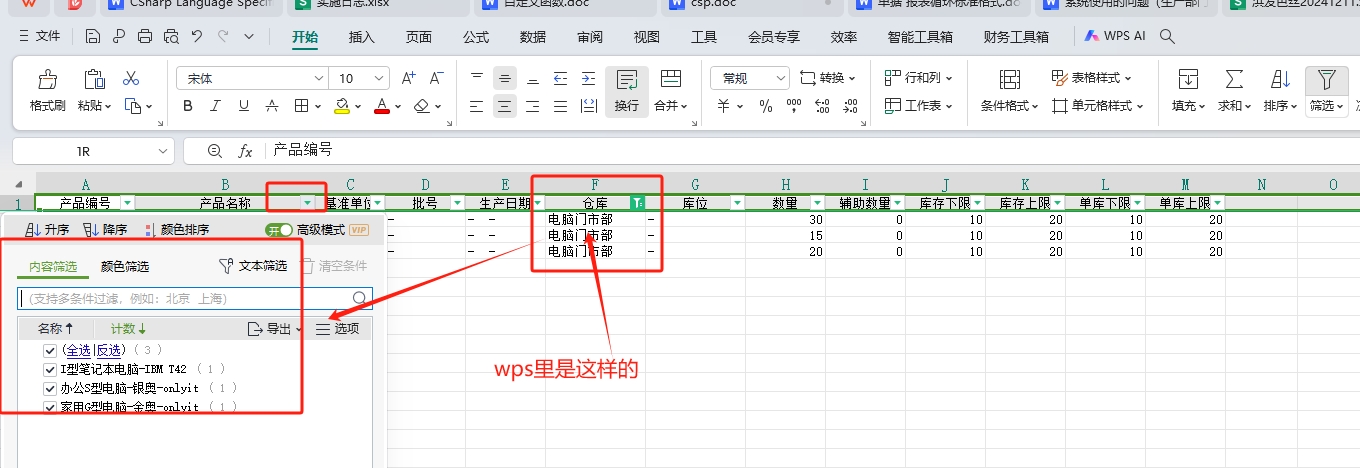
Task: Open the number format dropdown showing 常规
Action: point(750,78)
